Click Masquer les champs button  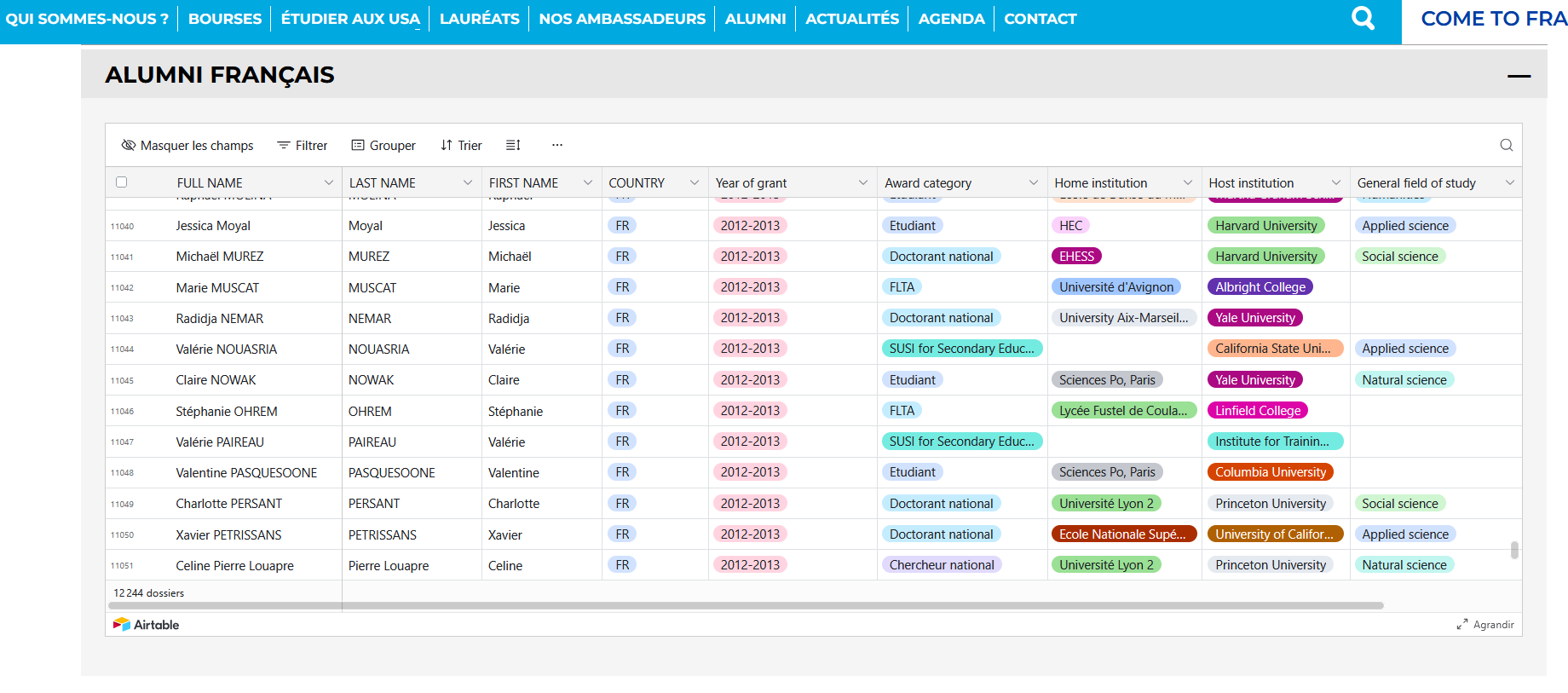(187, 146)
